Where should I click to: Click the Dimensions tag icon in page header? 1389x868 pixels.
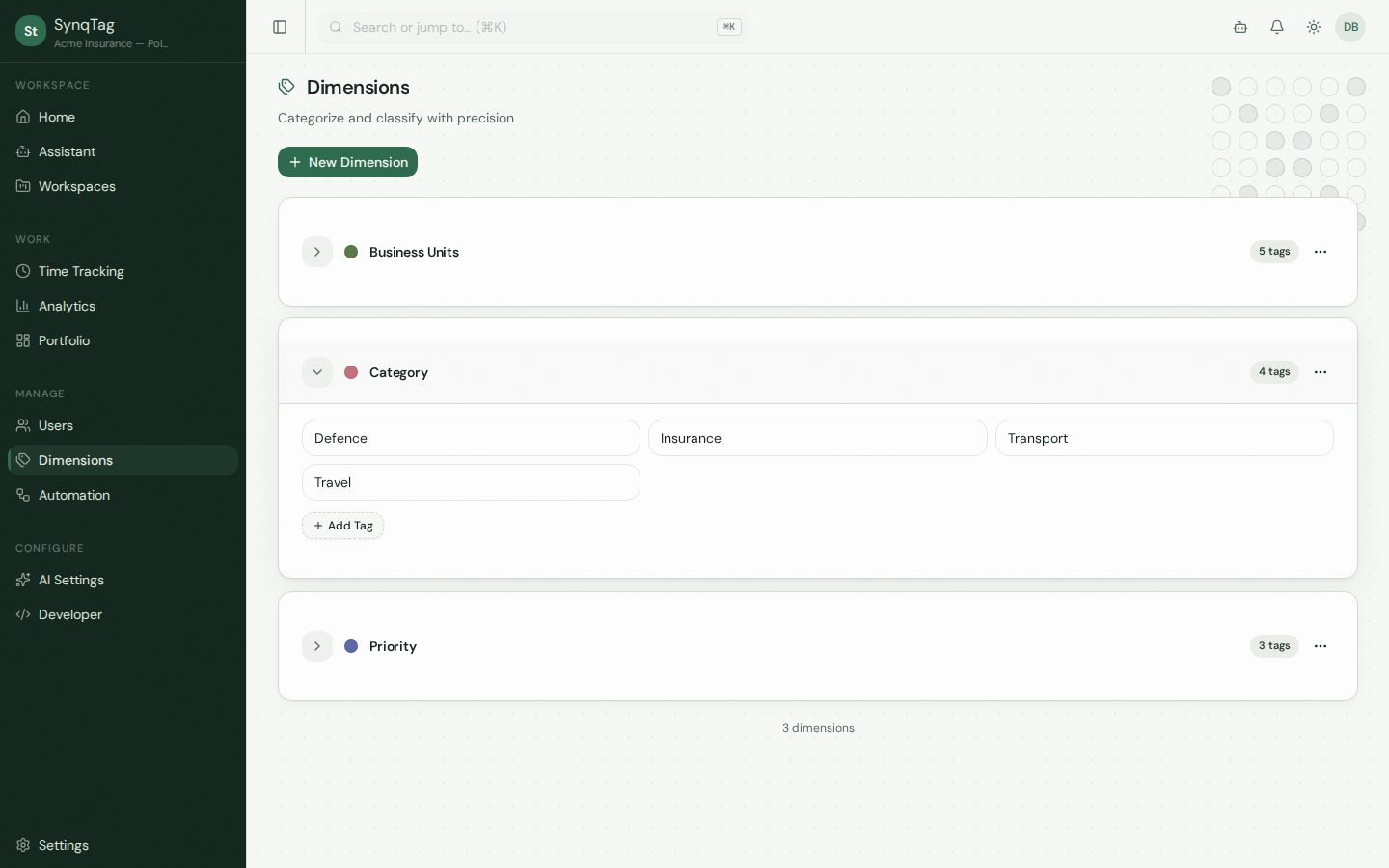(286, 87)
